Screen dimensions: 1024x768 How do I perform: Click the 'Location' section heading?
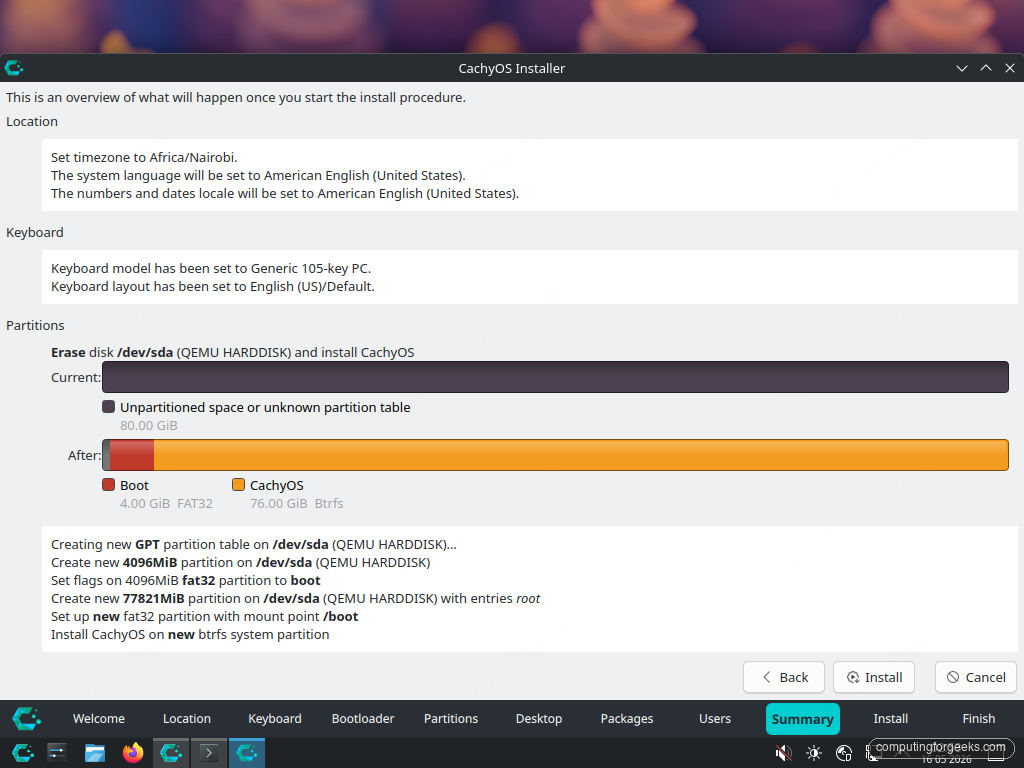click(x=32, y=121)
